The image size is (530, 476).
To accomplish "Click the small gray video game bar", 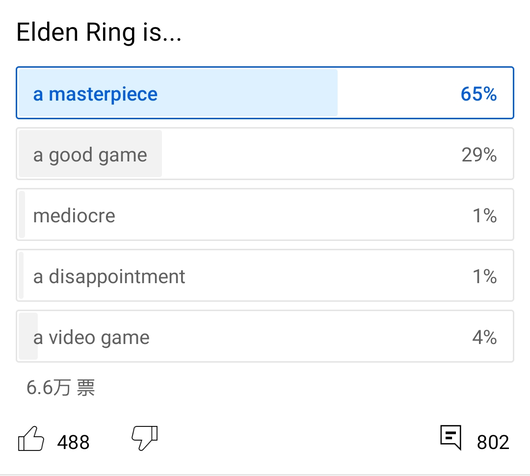I will 28,336.
